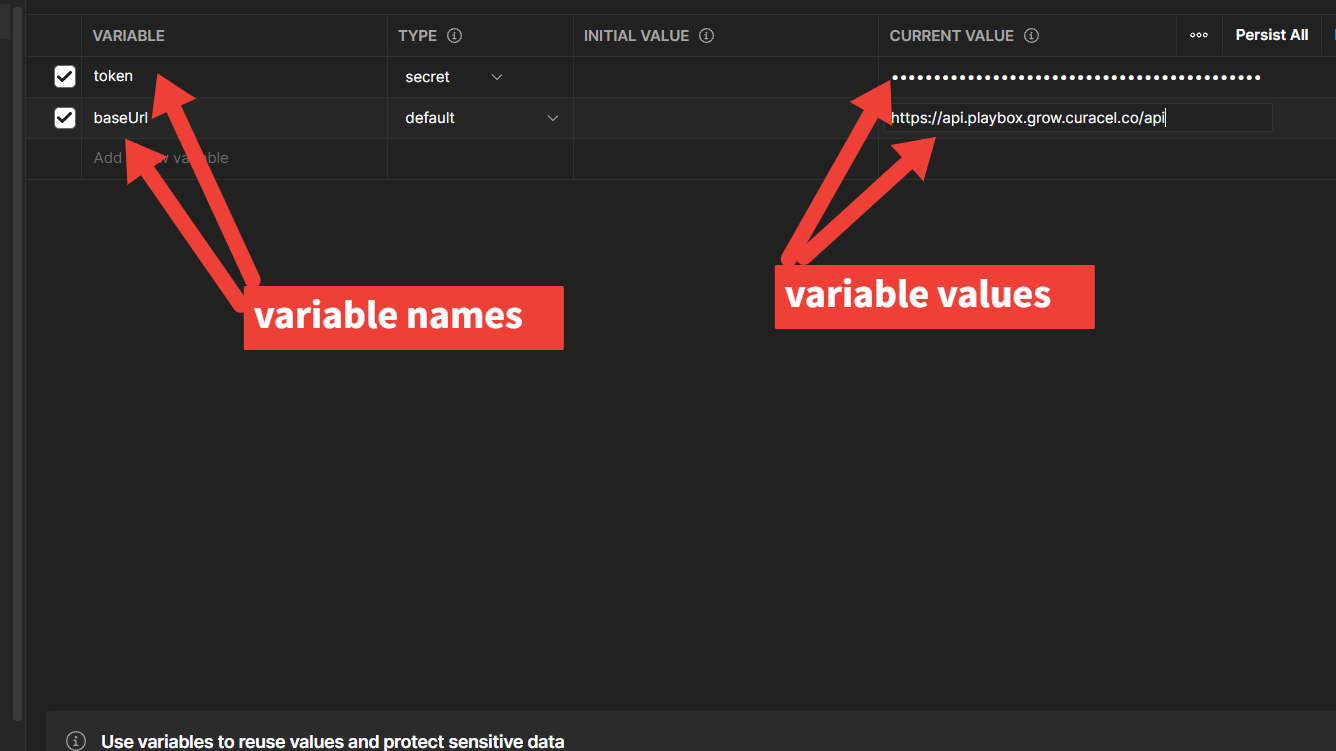Select the baseUrl variable name cell
The height and width of the screenshot is (751, 1336).
point(234,118)
